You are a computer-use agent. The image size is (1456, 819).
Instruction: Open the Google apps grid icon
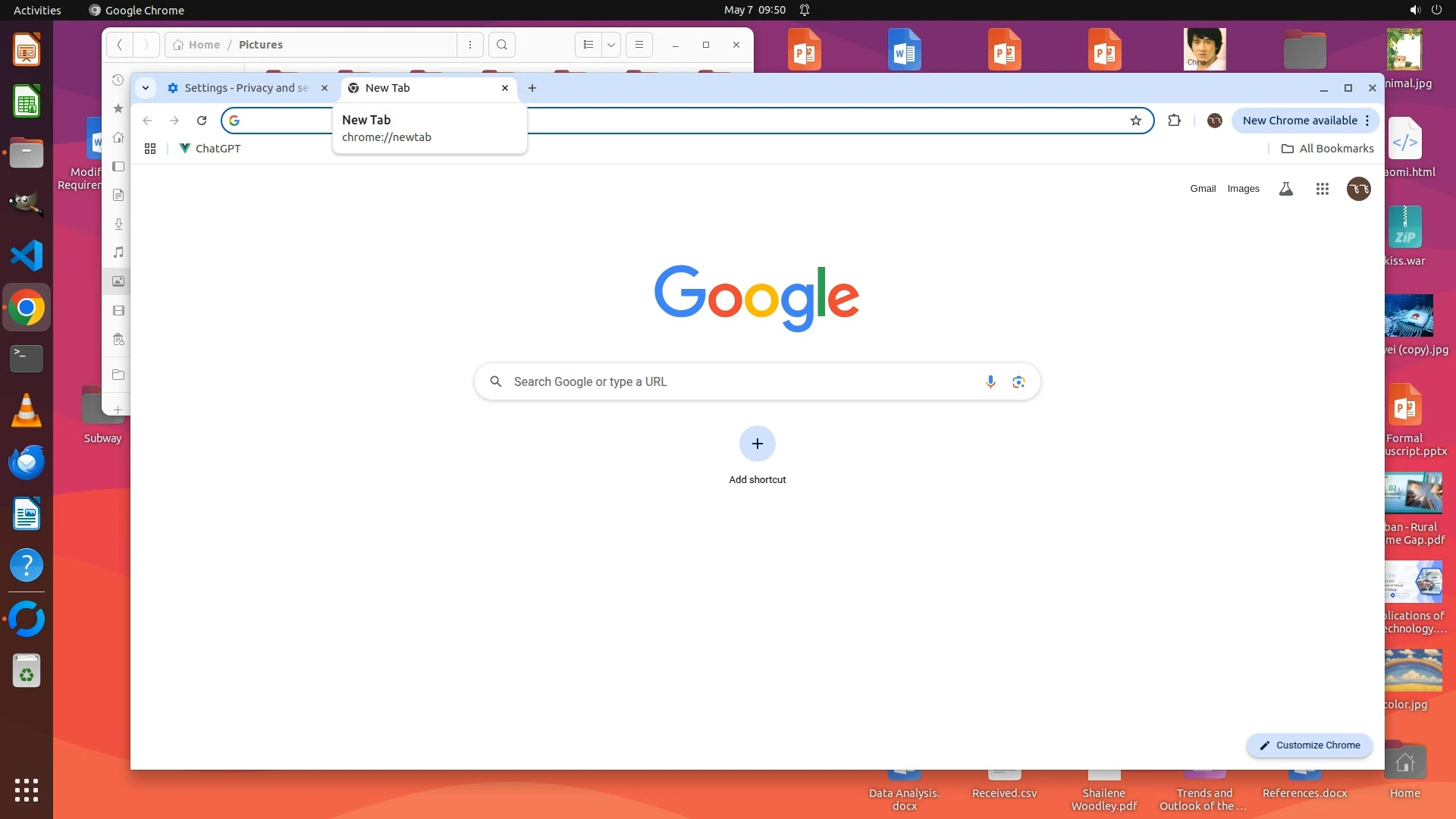coord(1322,189)
